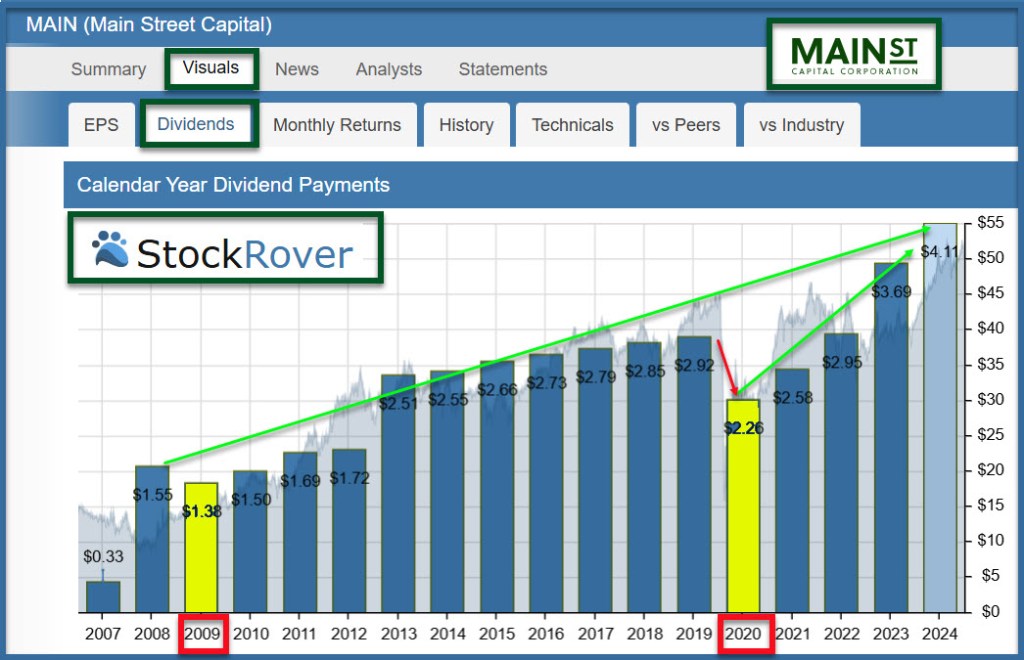The height and width of the screenshot is (660, 1024).
Task: Click the 2007 bar showing $0.33
Action: [103, 596]
